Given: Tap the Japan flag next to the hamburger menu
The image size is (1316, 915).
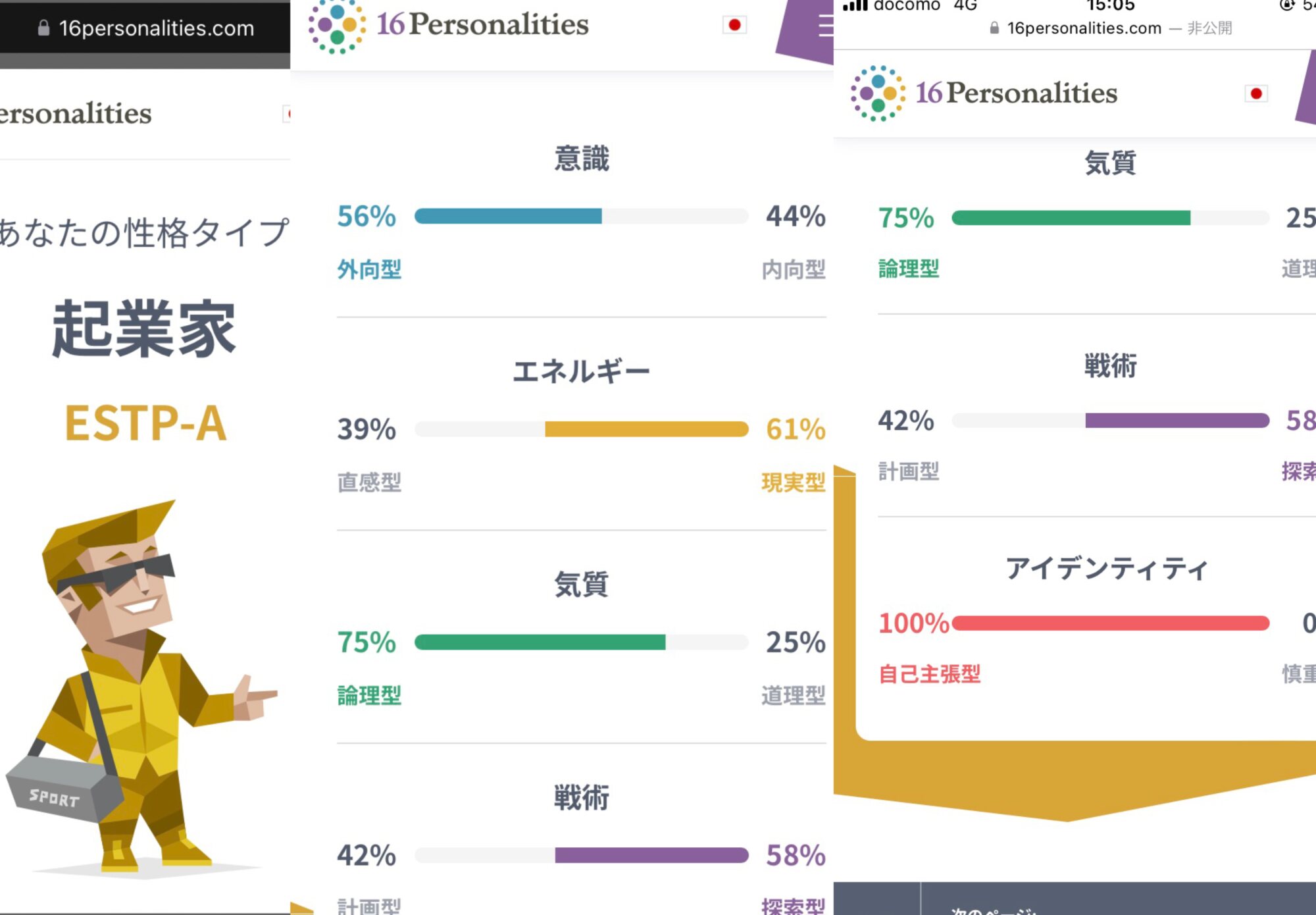Looking at the screenshot, I should coord(734,25).
